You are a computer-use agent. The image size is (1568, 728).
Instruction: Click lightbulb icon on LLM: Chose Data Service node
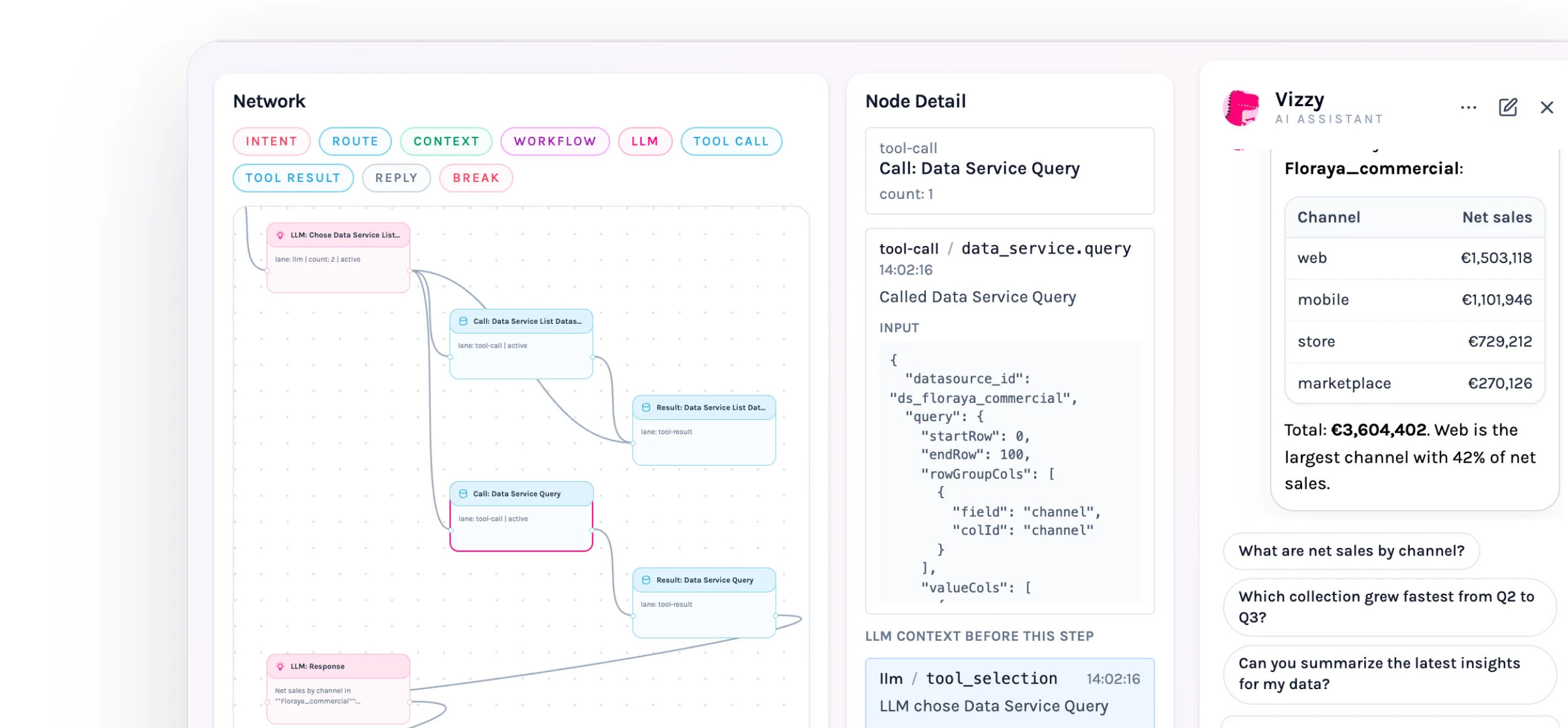click(280, 235)
